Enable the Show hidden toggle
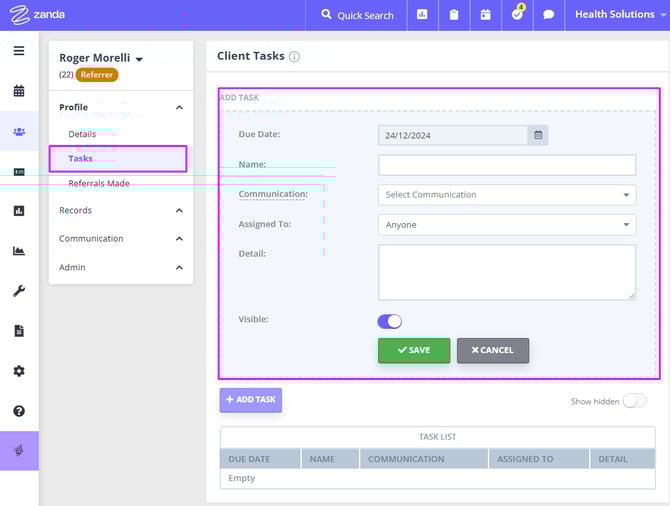 click(x=634, y=401)
